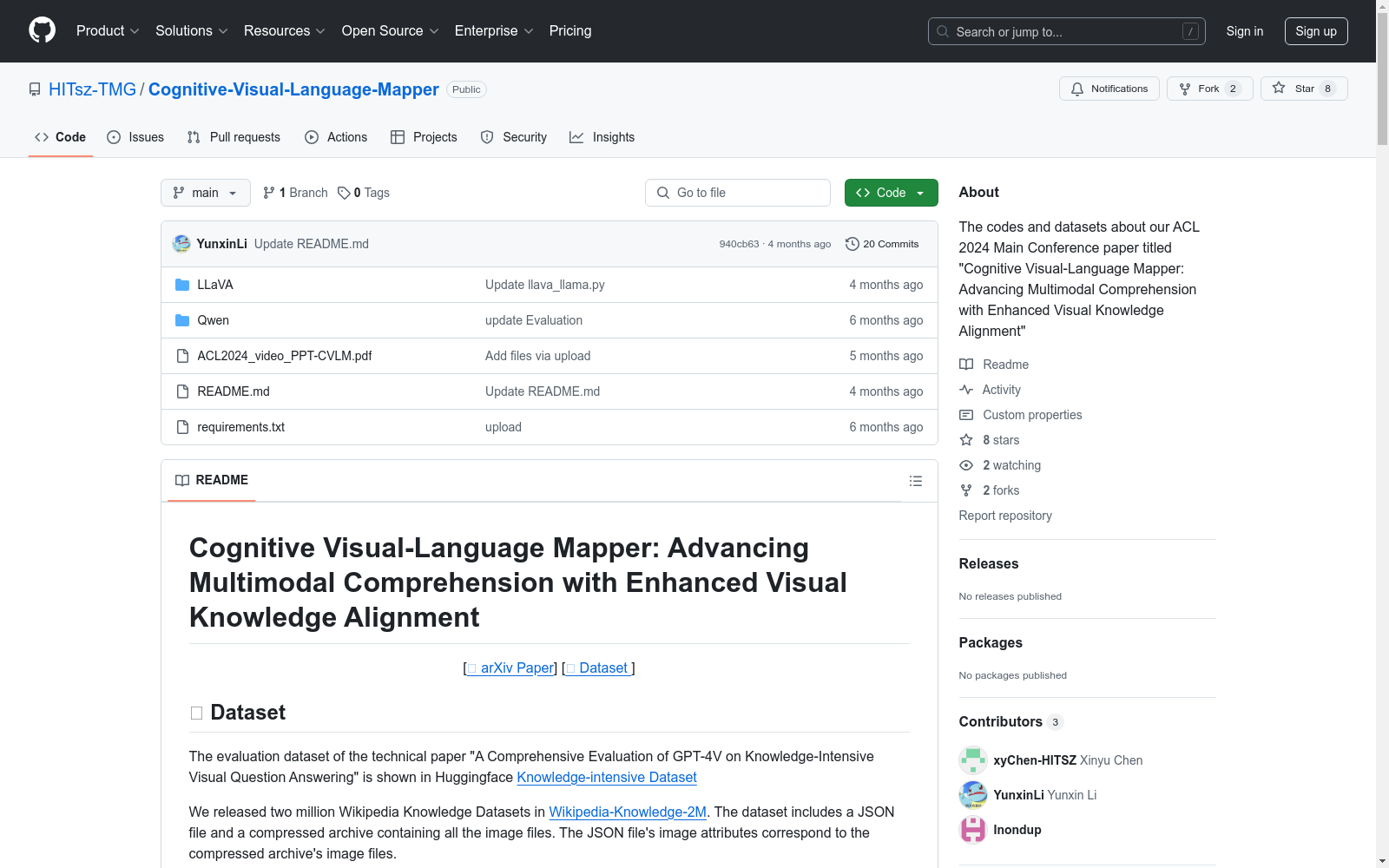Open xyChen-HITSZ contributor avatar
This screenshot has height=868, width=1389.
(x=973, y=760)
